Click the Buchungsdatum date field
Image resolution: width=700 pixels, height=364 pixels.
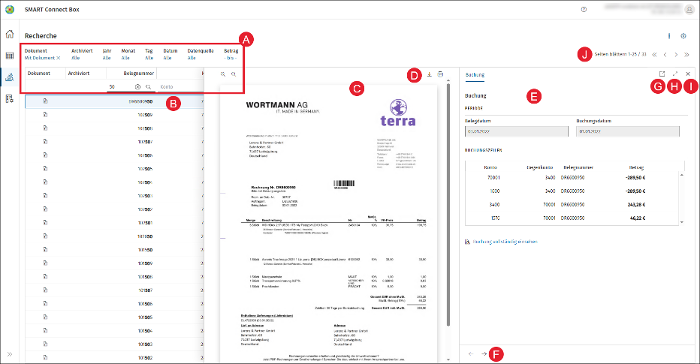(628, 131)
